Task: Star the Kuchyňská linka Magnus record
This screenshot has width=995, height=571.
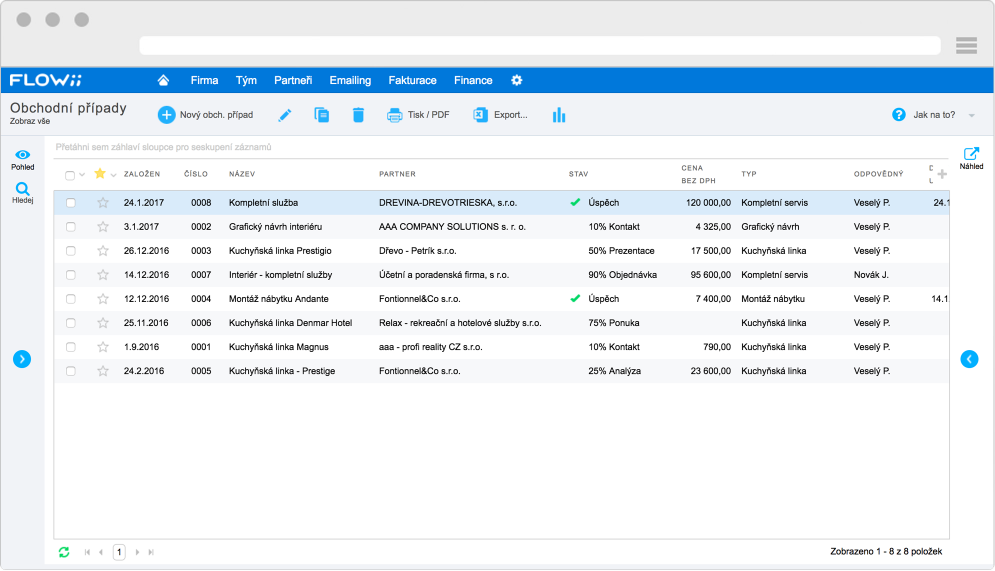Action: (x=103, y=347)
